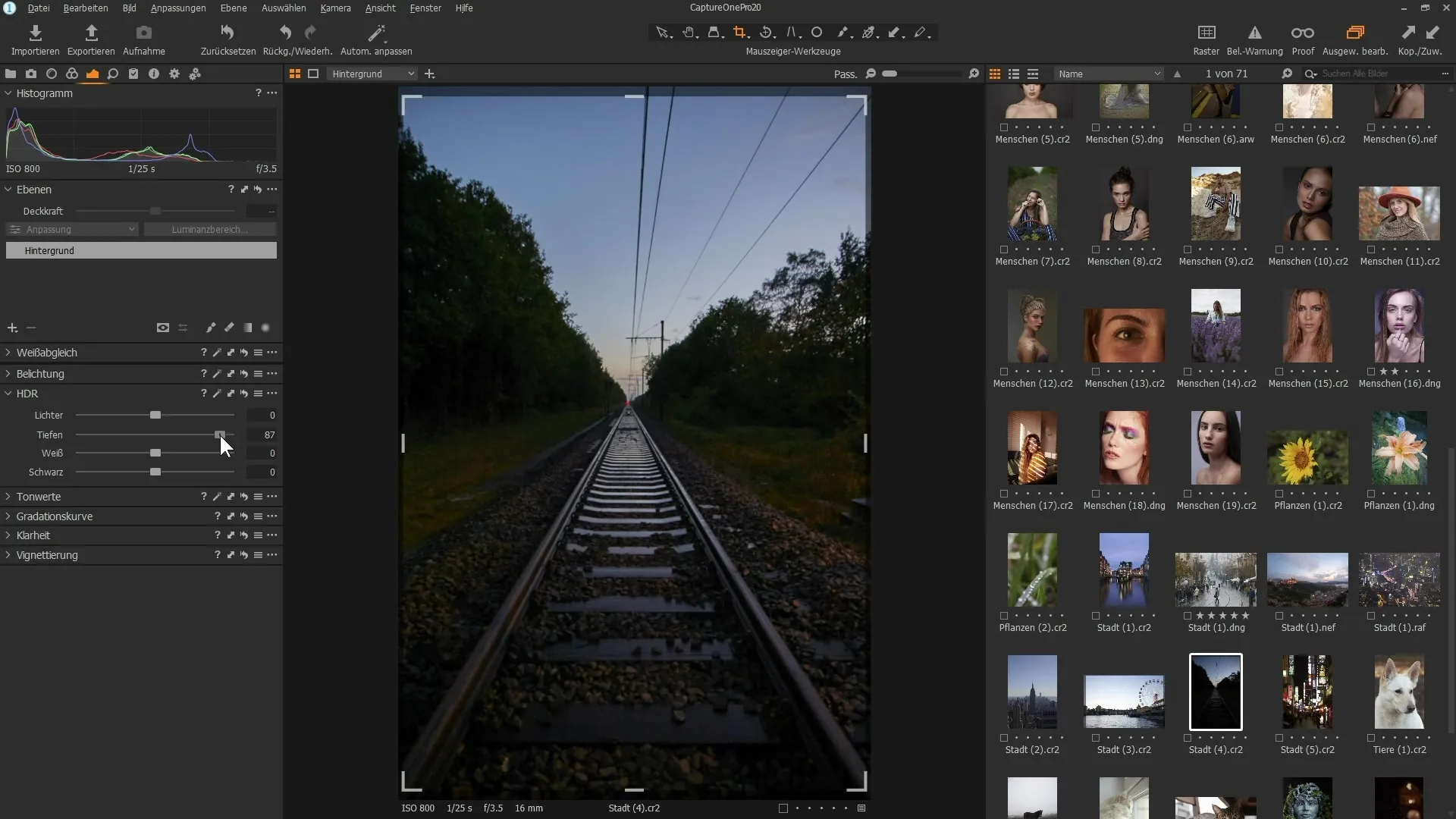Open the Fenster menu
The image size is (1456, 819).
(425, 8)
